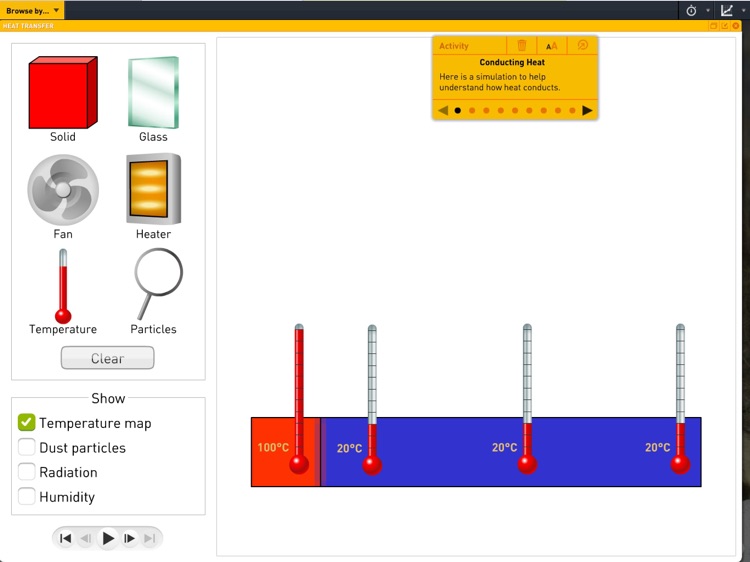Click the reset icon in Activity header

pyautogui.click(x=583, y=45)
